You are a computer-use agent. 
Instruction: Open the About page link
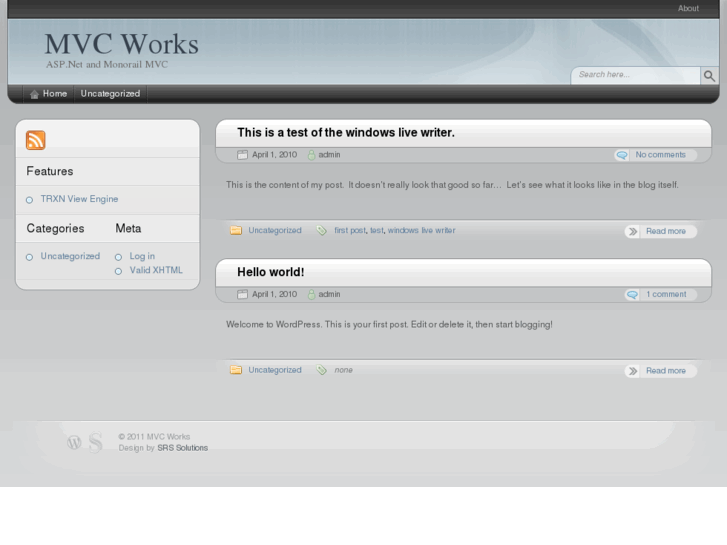688,8
